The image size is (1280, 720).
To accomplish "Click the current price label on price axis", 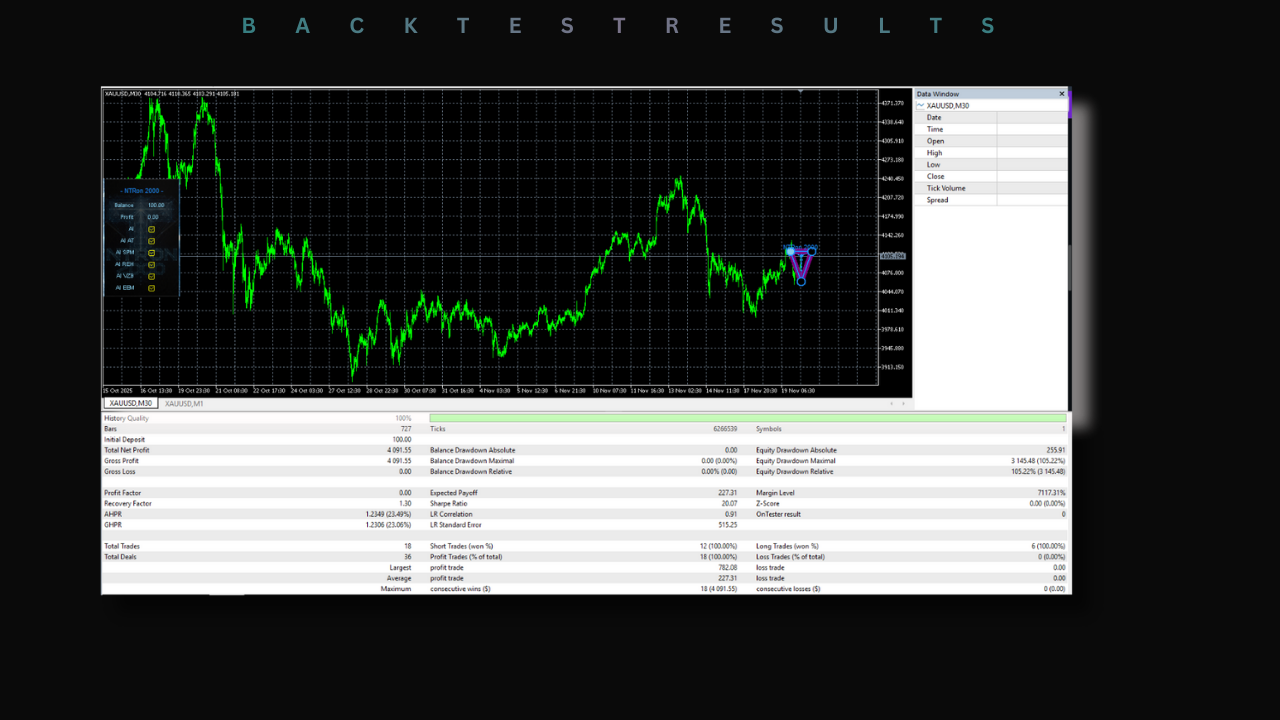I will click(892, 256).
